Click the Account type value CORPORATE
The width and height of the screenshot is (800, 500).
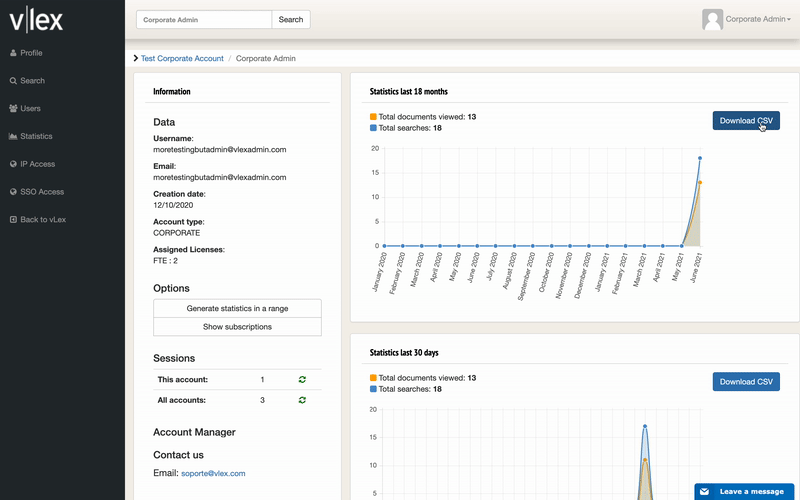click(x=177, y=233)
